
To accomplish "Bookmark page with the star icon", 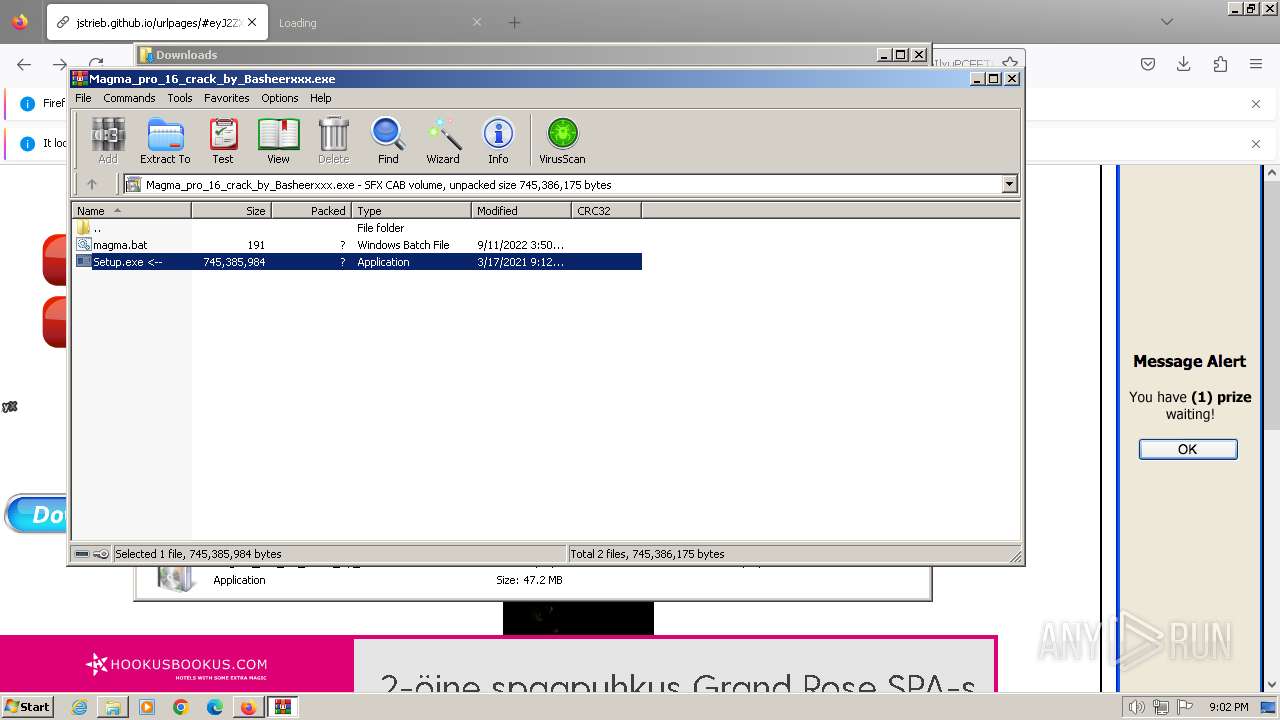I will click(x=1010, y=63).
